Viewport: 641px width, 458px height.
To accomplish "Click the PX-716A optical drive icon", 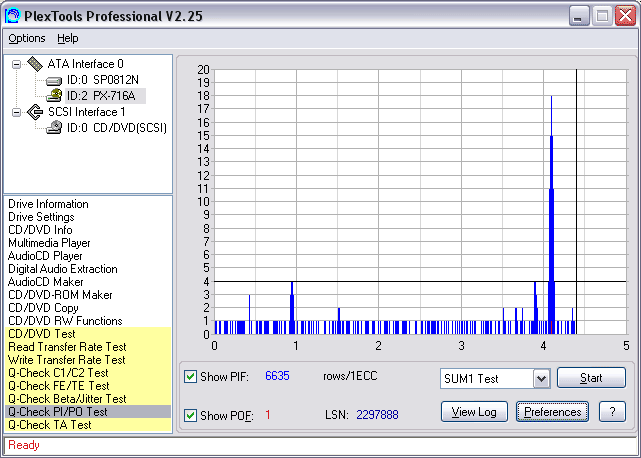I will coord(54,96).
